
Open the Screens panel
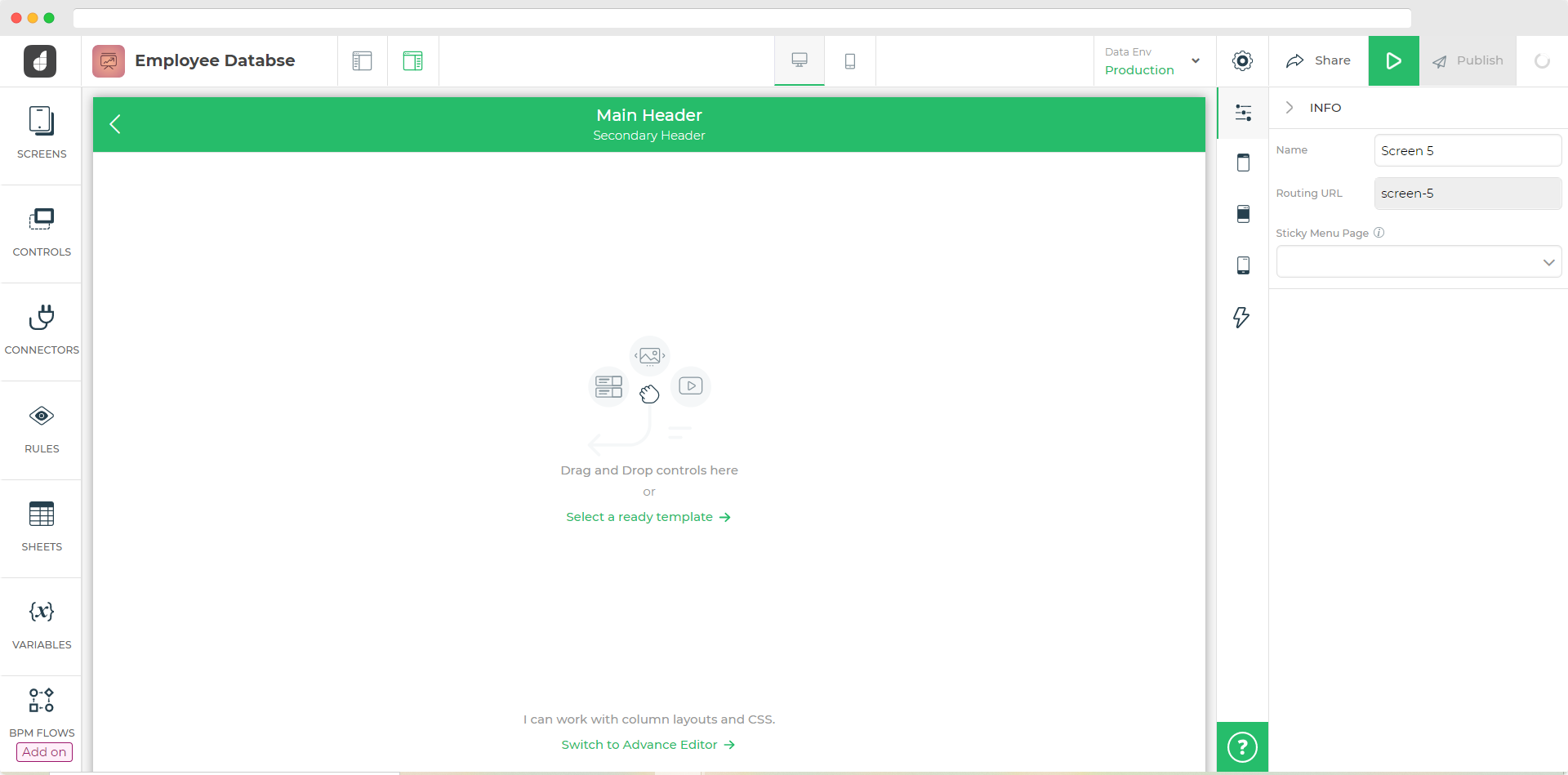[x=42, y=133]
